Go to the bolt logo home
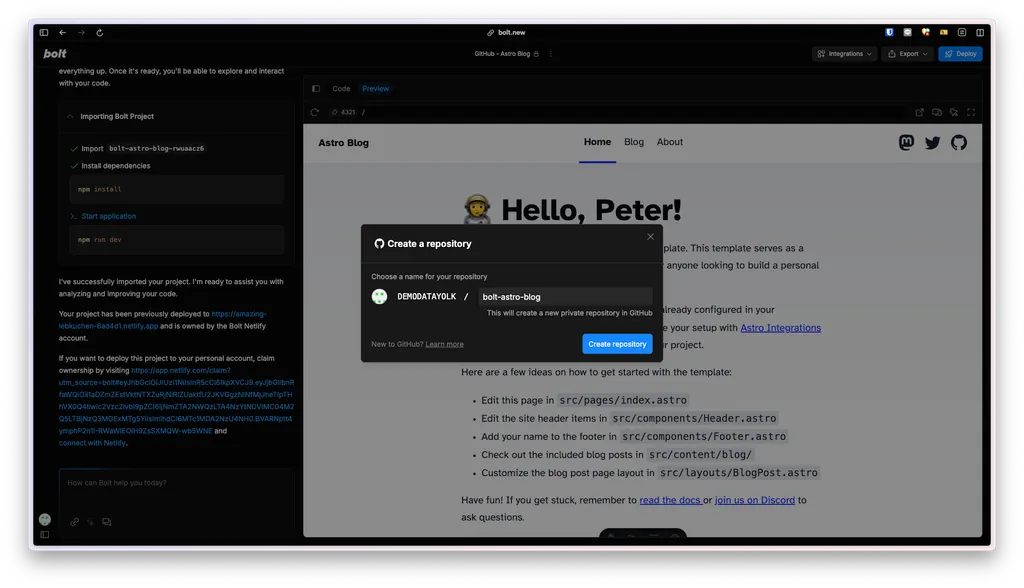Screen dimensions: 1024x588 [x=55, y=54]
